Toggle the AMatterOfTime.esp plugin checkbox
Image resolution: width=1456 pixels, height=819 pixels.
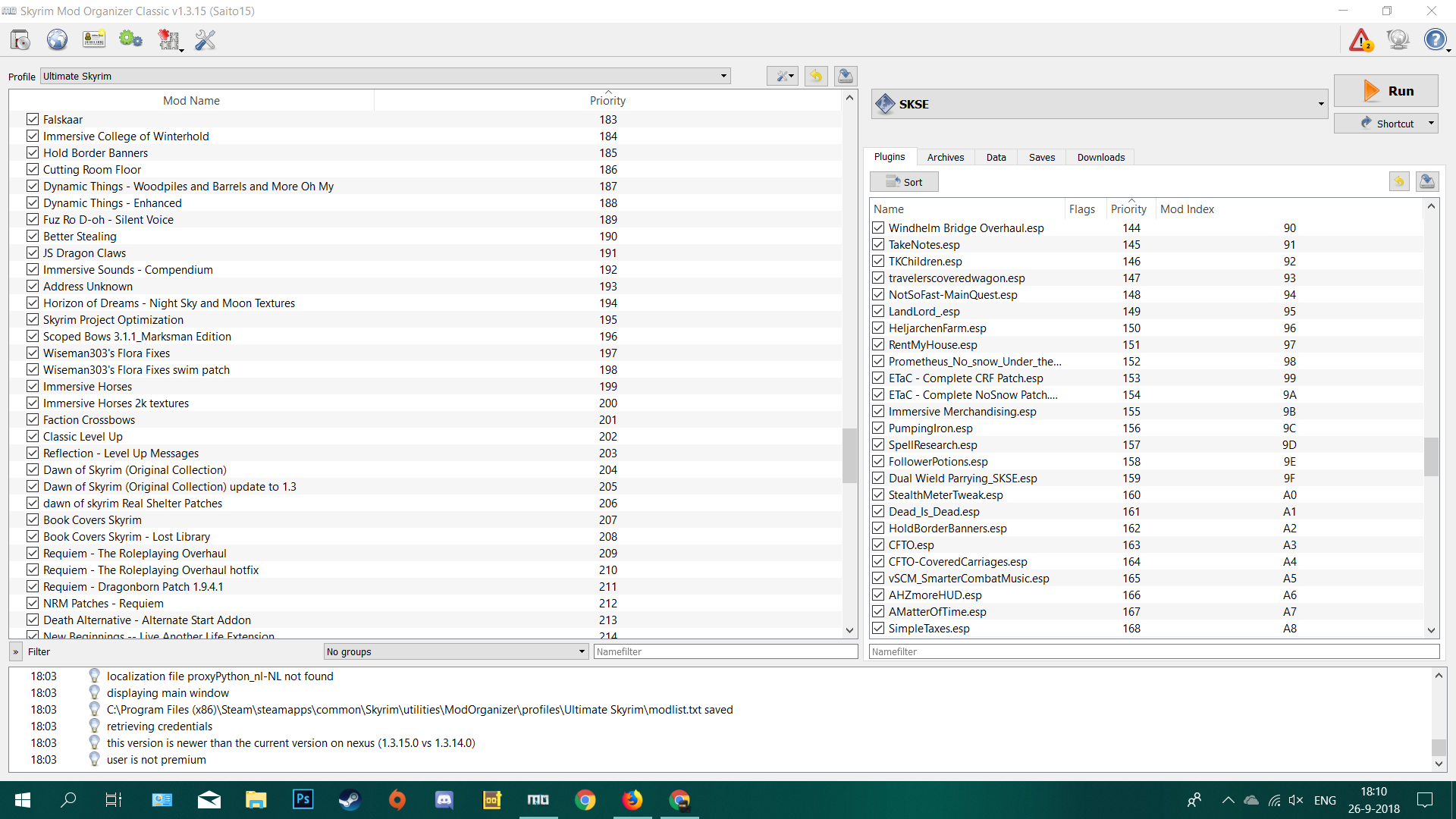point(878,611)
